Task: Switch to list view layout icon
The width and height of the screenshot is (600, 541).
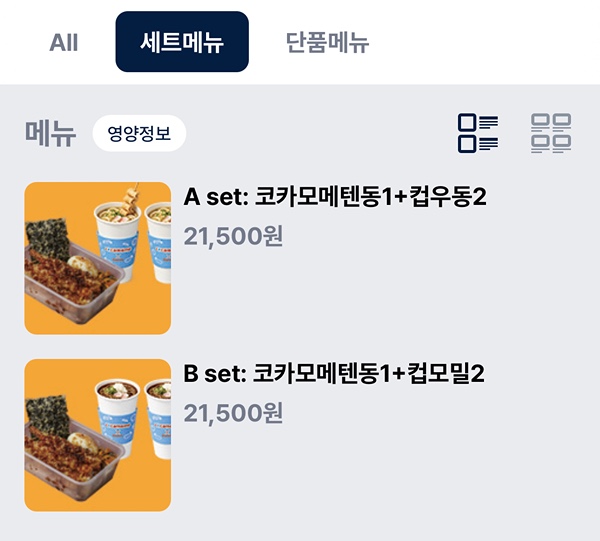Action: point(478,134)
